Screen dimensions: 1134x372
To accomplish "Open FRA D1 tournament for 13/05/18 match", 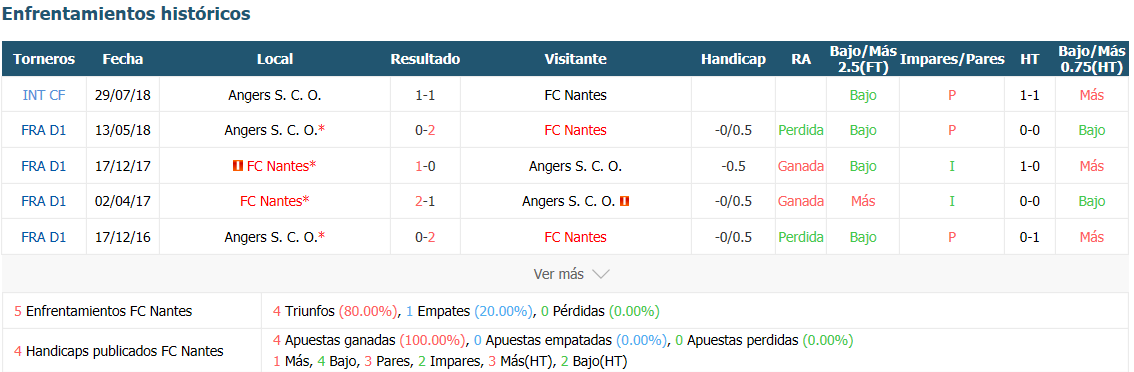I will click(x=44, y=130).
